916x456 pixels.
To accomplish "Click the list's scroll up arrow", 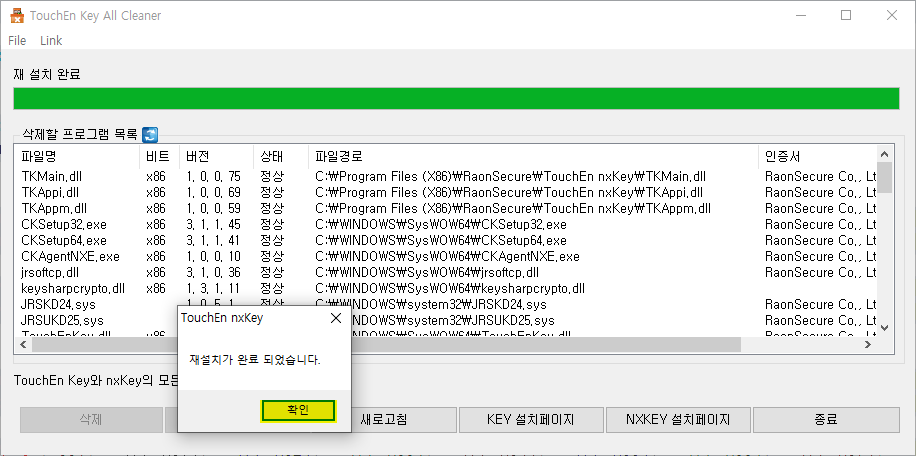I will click(x=884, y=154).
